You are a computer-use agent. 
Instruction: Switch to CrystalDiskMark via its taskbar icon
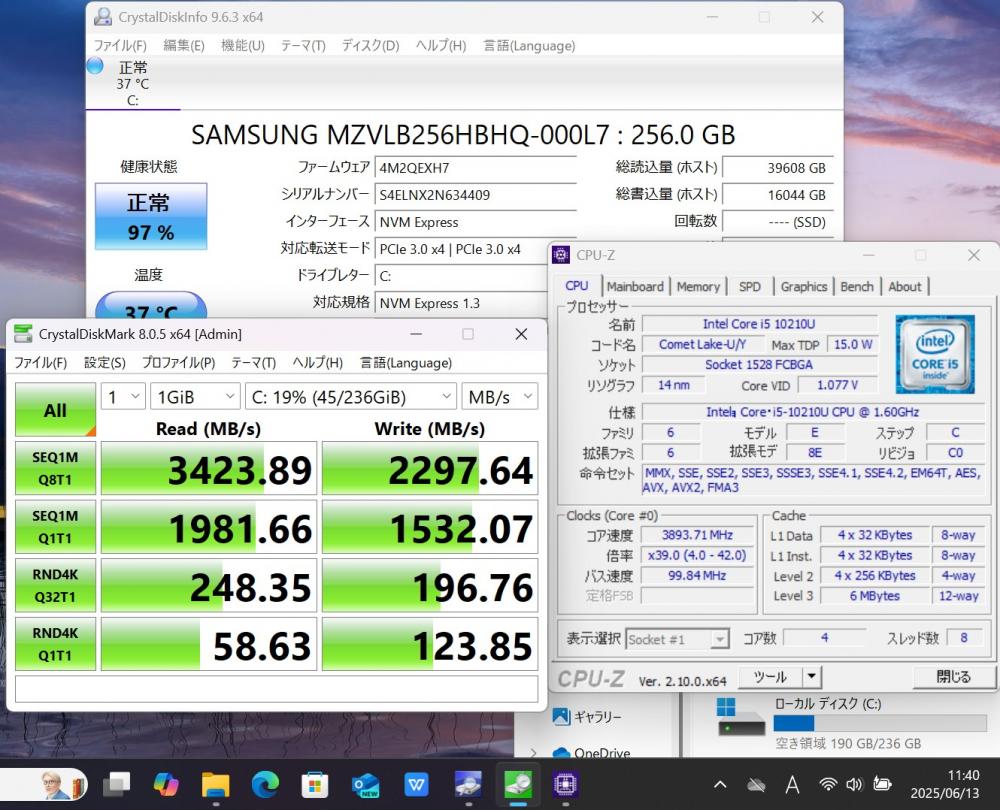click(518, 784)
